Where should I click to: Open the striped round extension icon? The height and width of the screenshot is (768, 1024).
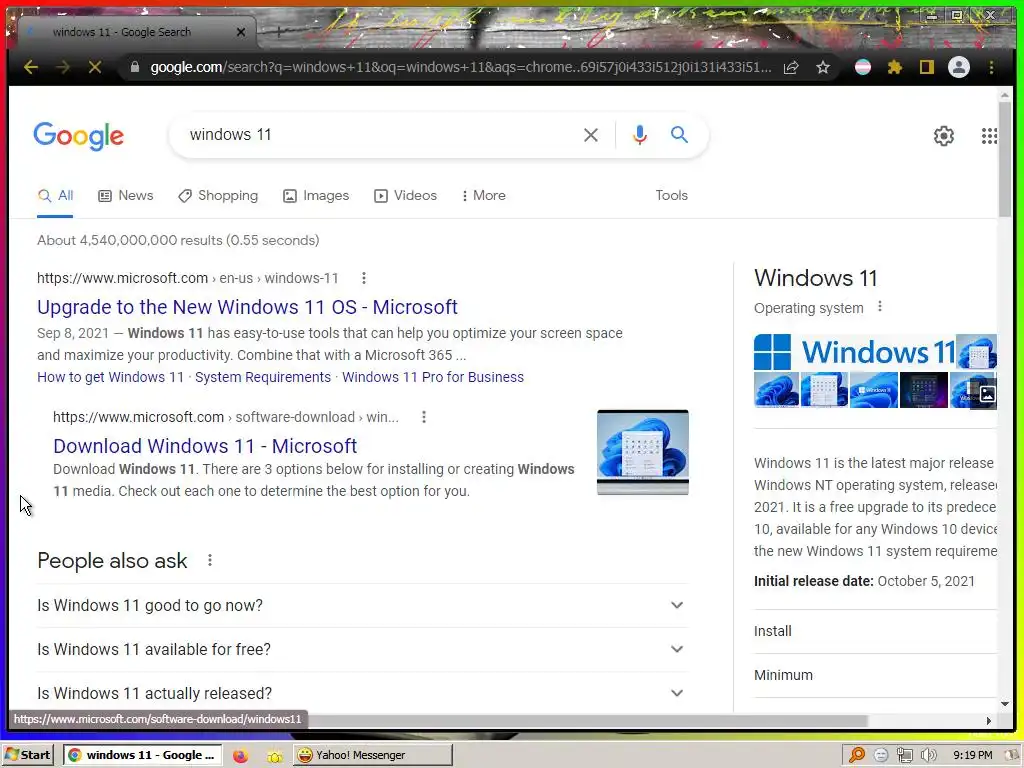863,67
